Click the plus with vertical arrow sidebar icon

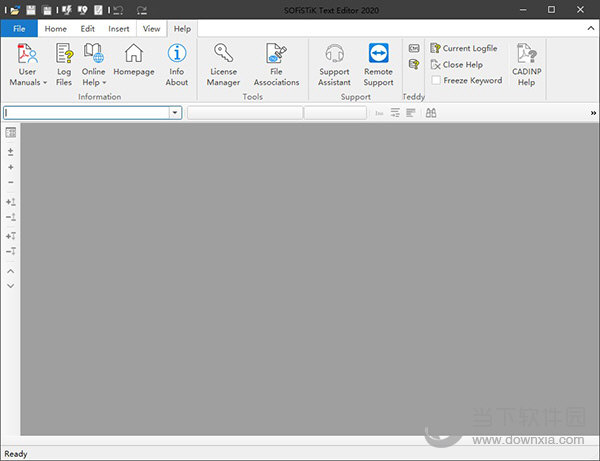point(11,202)
